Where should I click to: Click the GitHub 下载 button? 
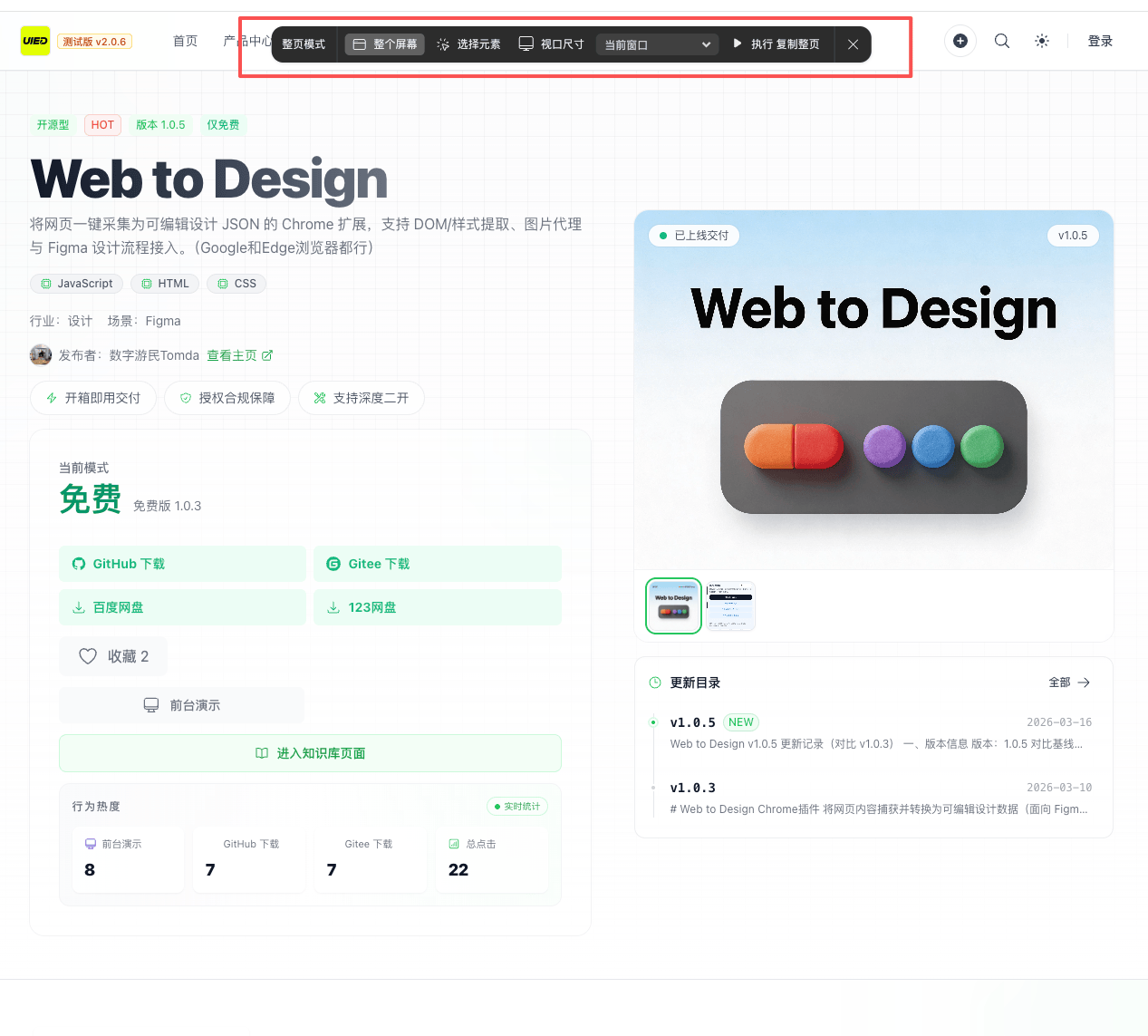[x=182, y=564]
